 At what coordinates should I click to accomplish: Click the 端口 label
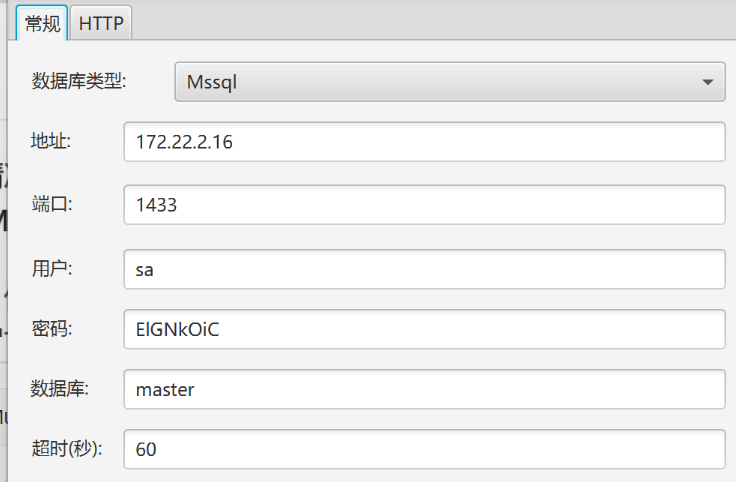coord(52,204)
